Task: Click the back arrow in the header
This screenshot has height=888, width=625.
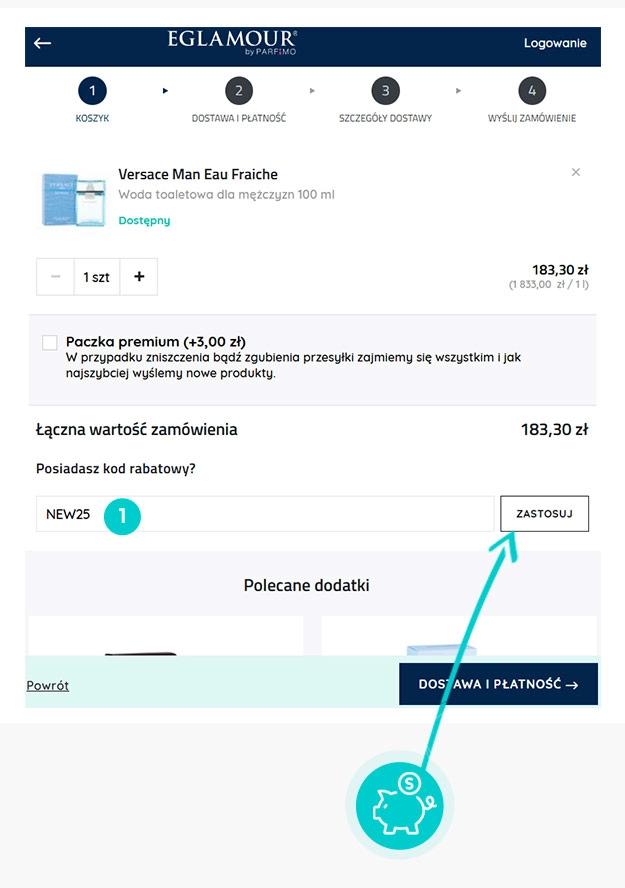Action: (42, 43)
